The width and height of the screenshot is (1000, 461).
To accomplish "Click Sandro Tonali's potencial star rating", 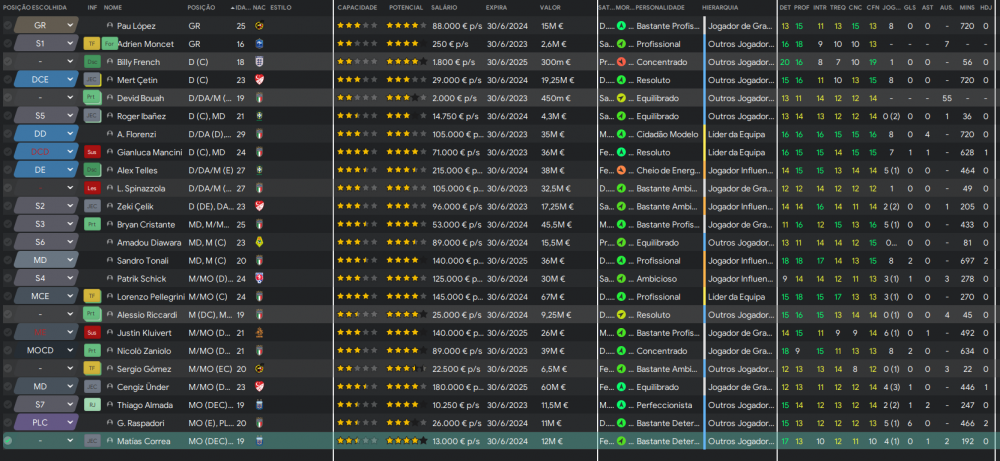I will pos(406,261).
